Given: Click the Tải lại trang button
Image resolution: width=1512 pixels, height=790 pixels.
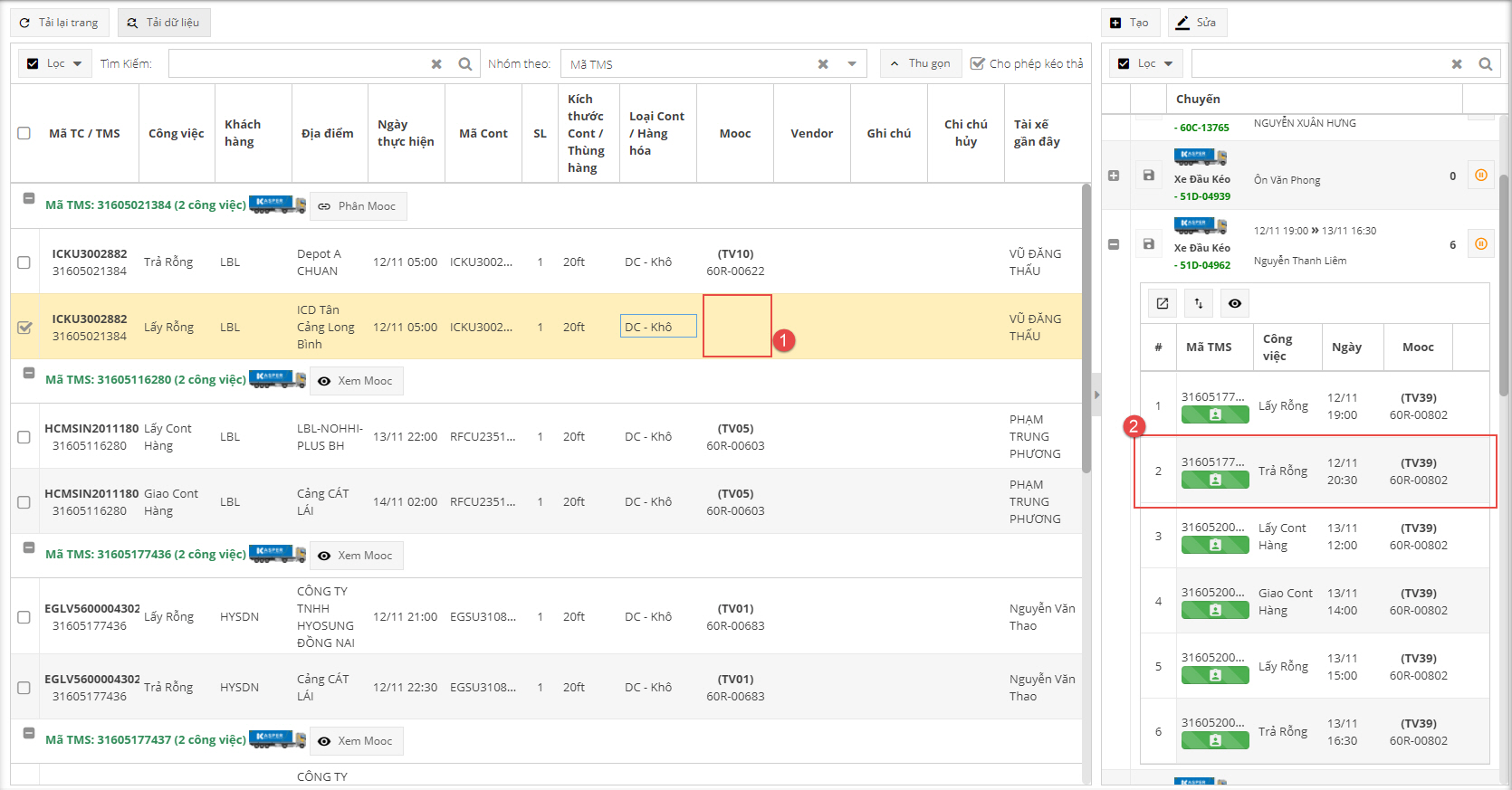Looking at the screenshot, I should pyautogui.click(x=60, y=23).
